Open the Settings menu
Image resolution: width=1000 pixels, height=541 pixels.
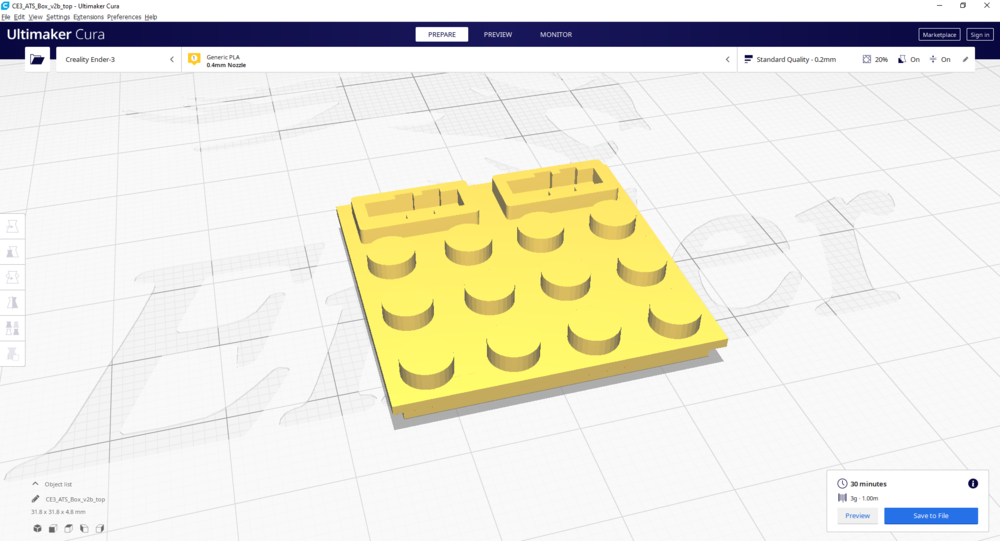(x=57, y=17)
